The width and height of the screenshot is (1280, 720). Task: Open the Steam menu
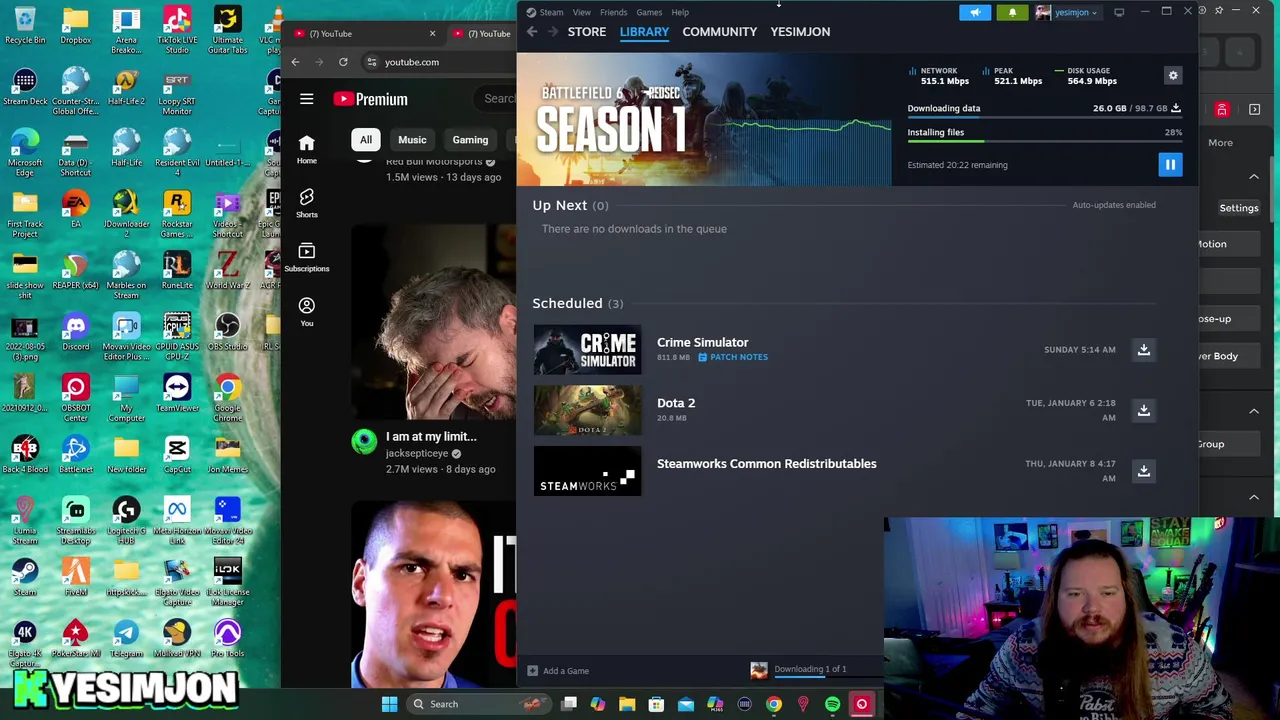tap(551, 12)
